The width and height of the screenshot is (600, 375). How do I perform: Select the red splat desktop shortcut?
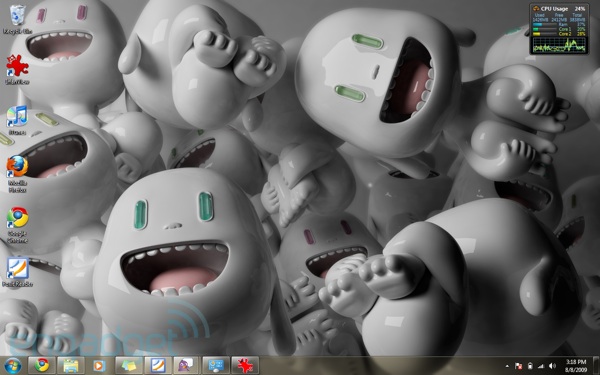[17, 69]
